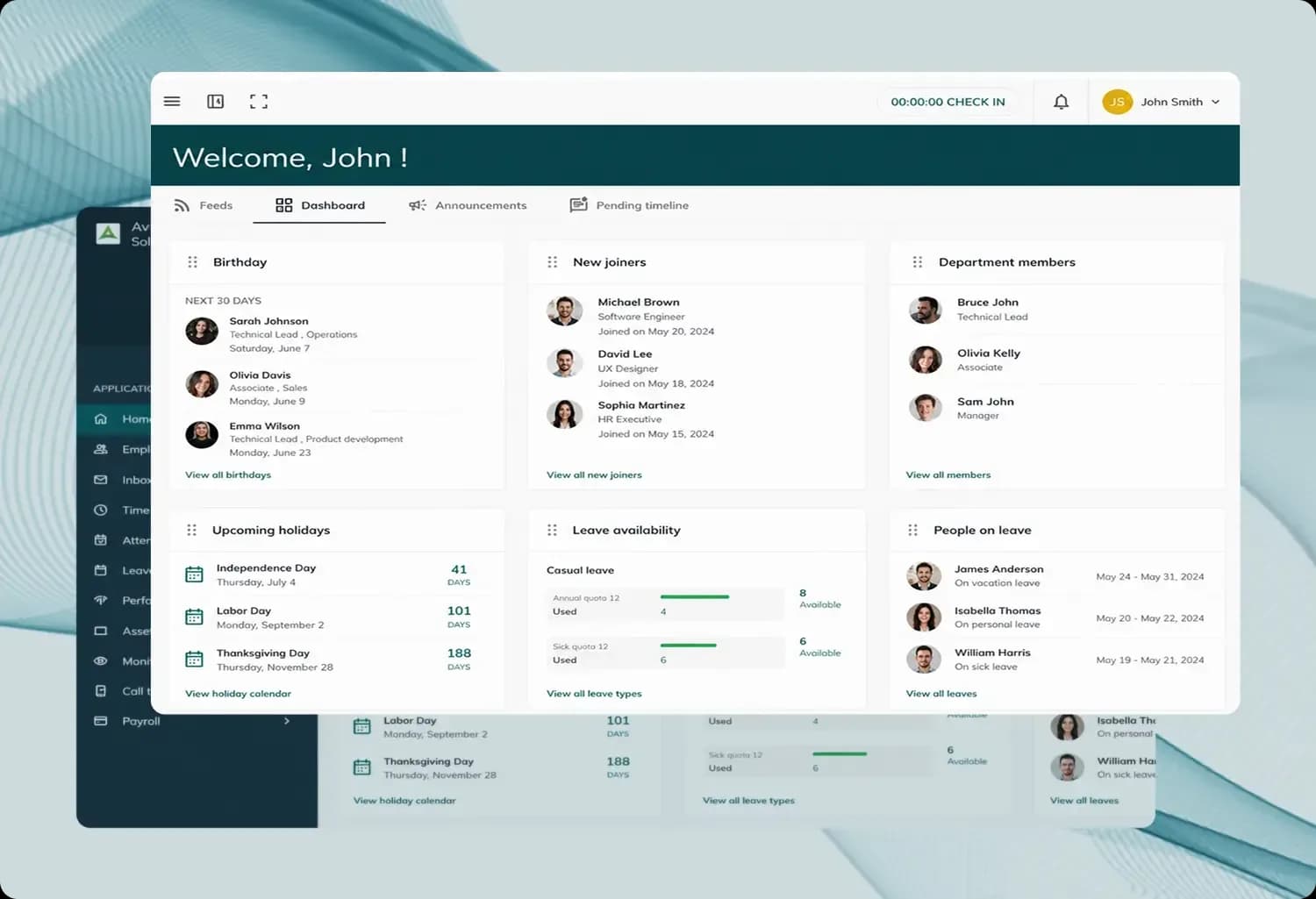Click the sick quota progress bar in background window

[840, 753]
